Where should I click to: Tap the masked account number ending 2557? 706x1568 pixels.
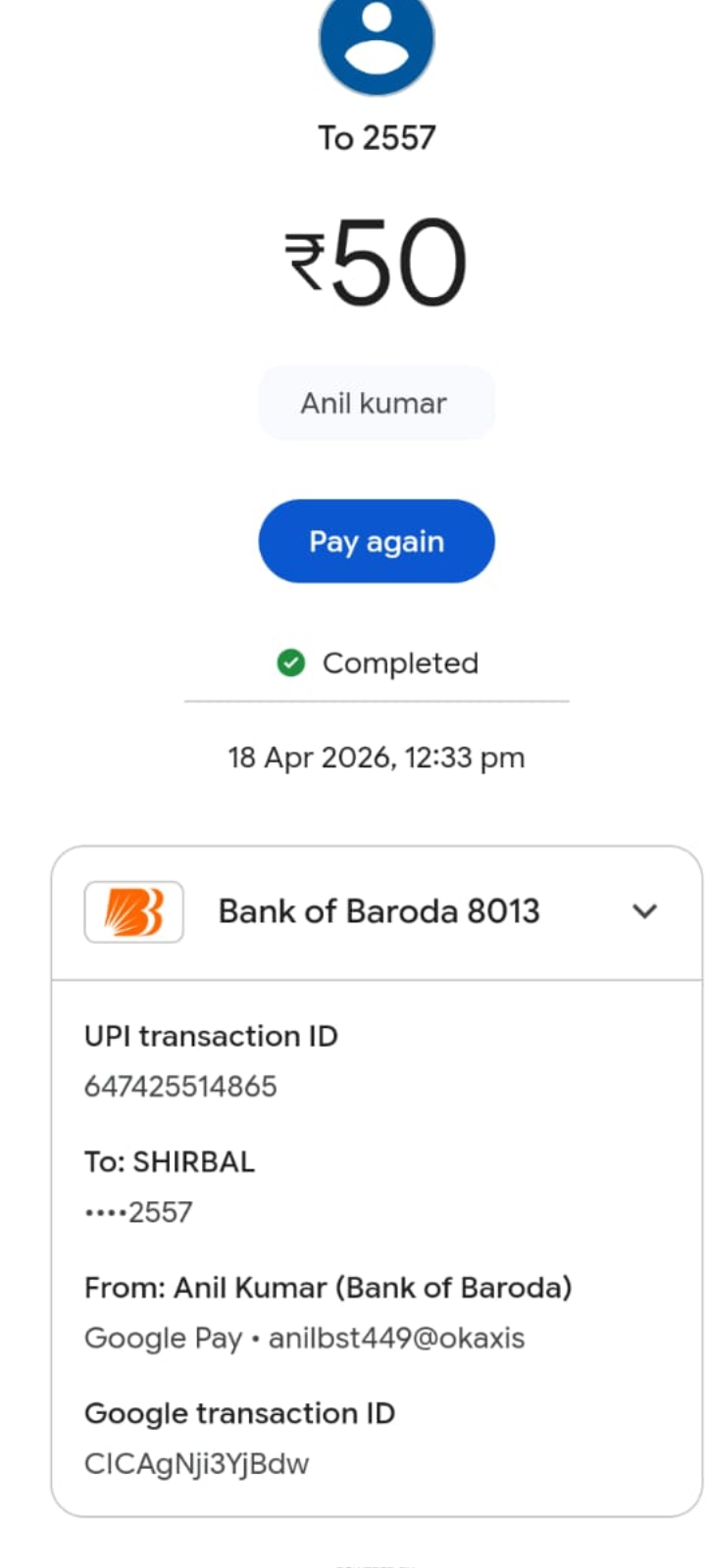point(138,1212)
